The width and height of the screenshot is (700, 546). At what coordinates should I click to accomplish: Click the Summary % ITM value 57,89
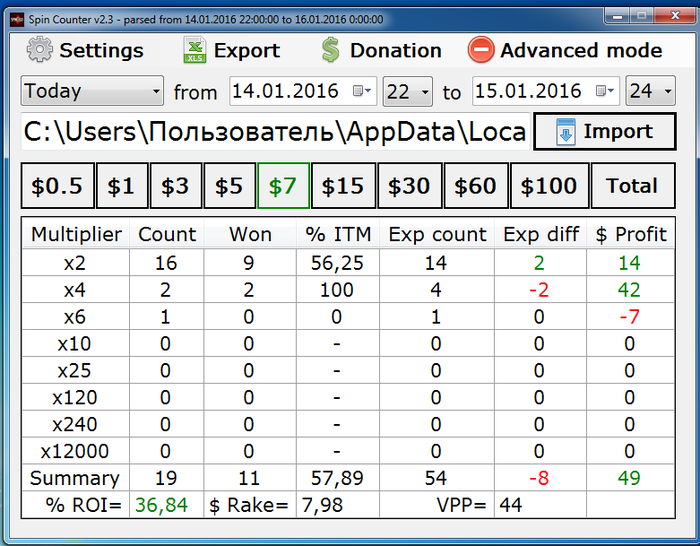[338, 478]
